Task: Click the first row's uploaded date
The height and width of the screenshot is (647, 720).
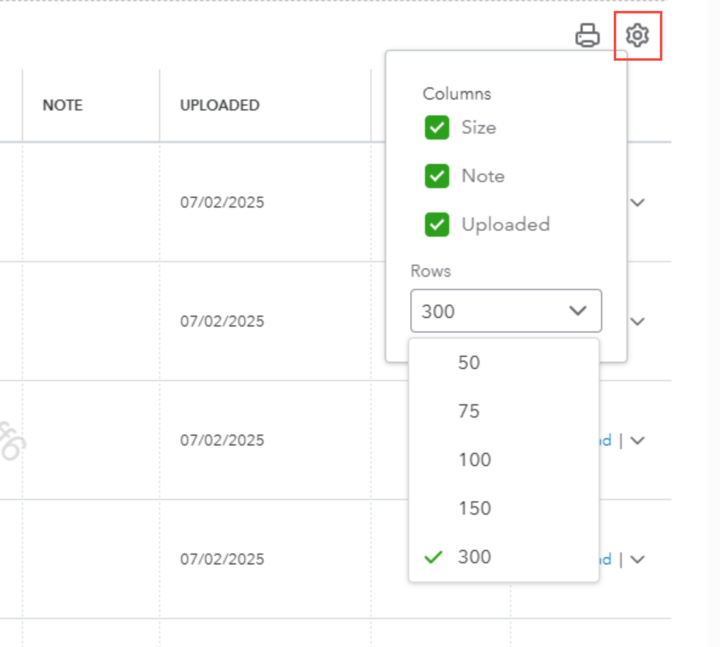Action: pos(222,202)
